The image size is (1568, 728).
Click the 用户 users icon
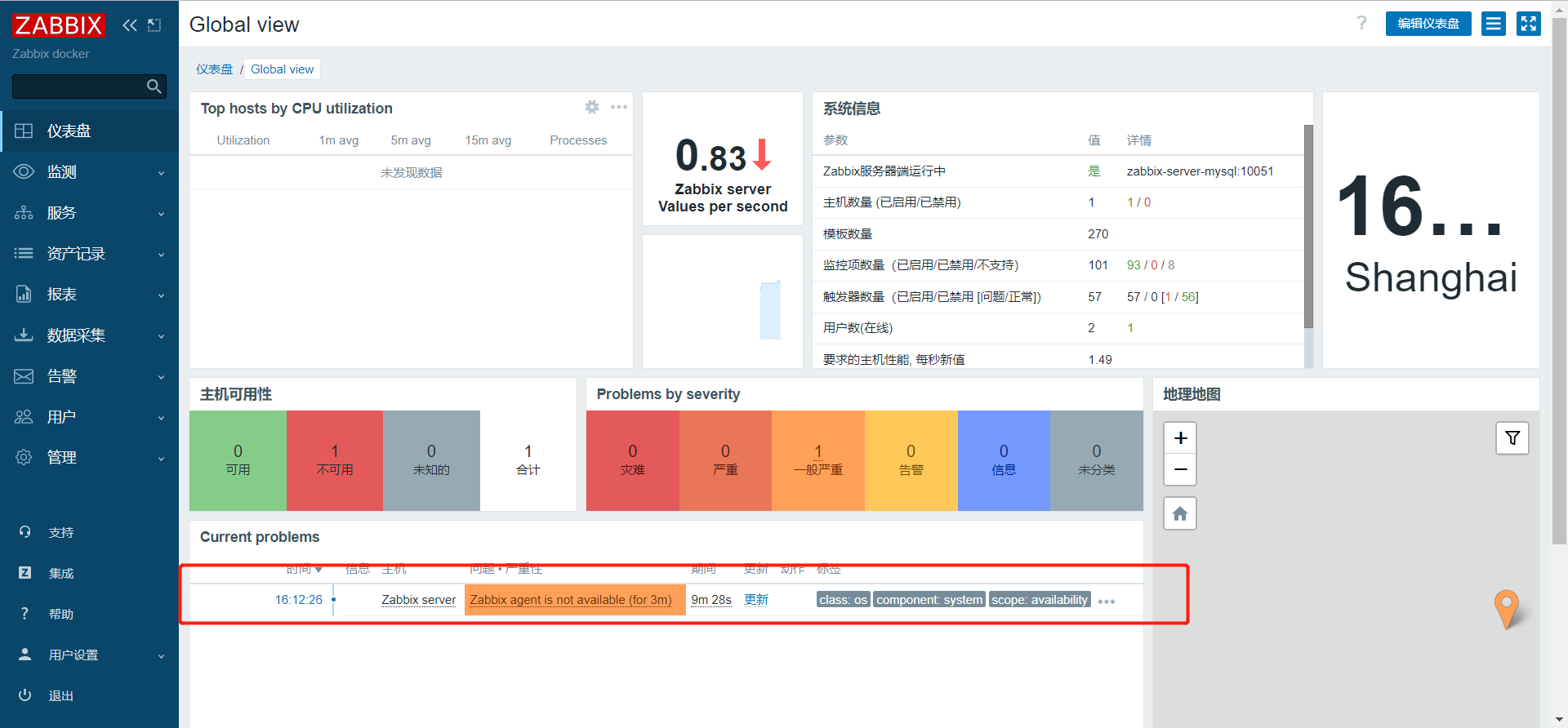(x=24, y=416)
